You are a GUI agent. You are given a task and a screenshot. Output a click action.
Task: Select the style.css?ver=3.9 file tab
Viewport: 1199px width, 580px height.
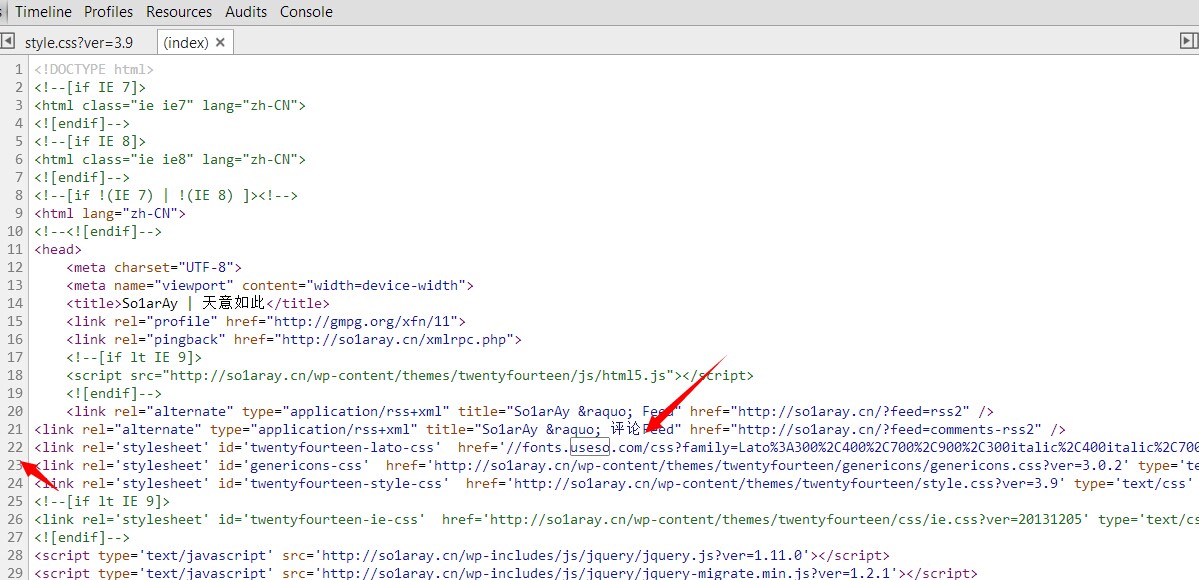[79, 43]
